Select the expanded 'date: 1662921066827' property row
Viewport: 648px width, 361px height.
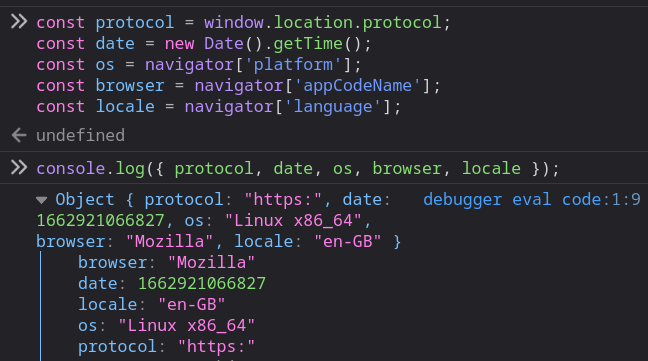(172, 284)
